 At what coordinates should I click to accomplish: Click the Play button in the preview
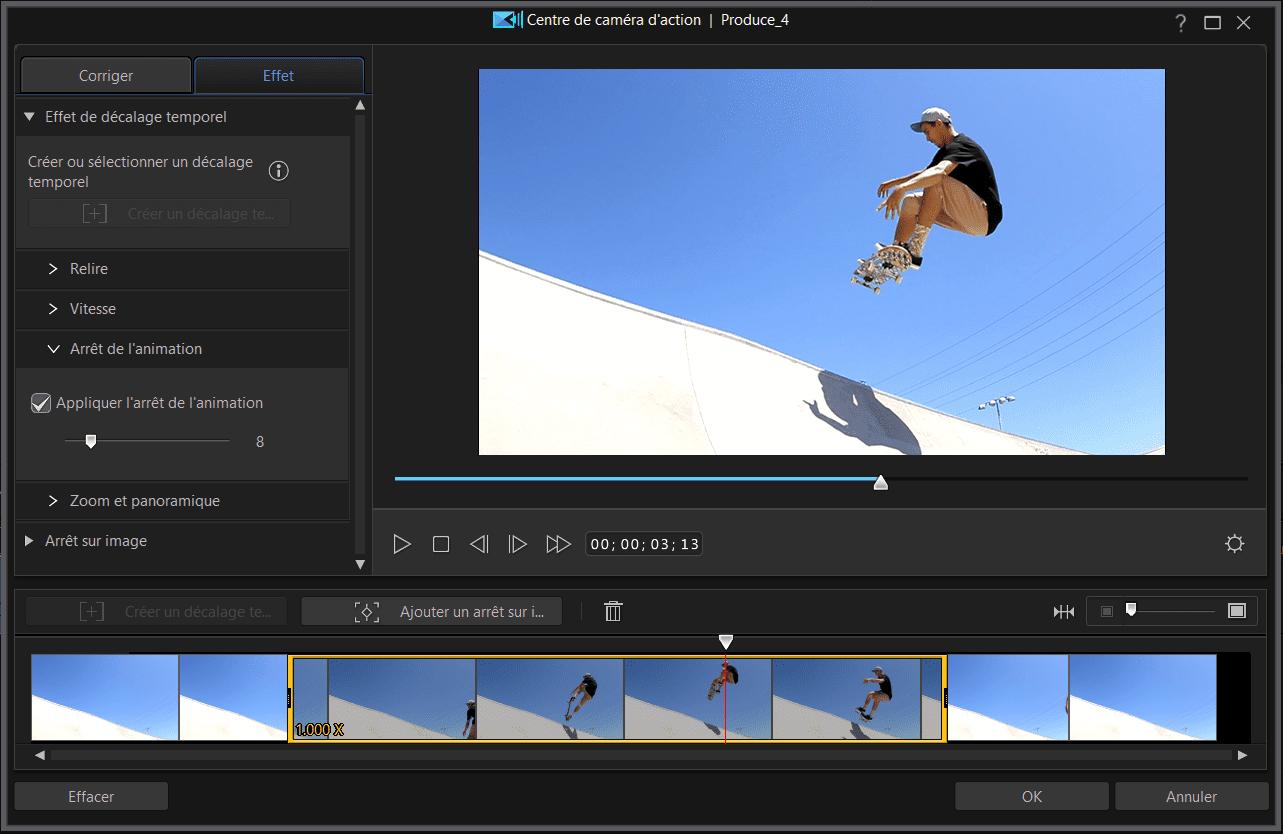[402, 543]
